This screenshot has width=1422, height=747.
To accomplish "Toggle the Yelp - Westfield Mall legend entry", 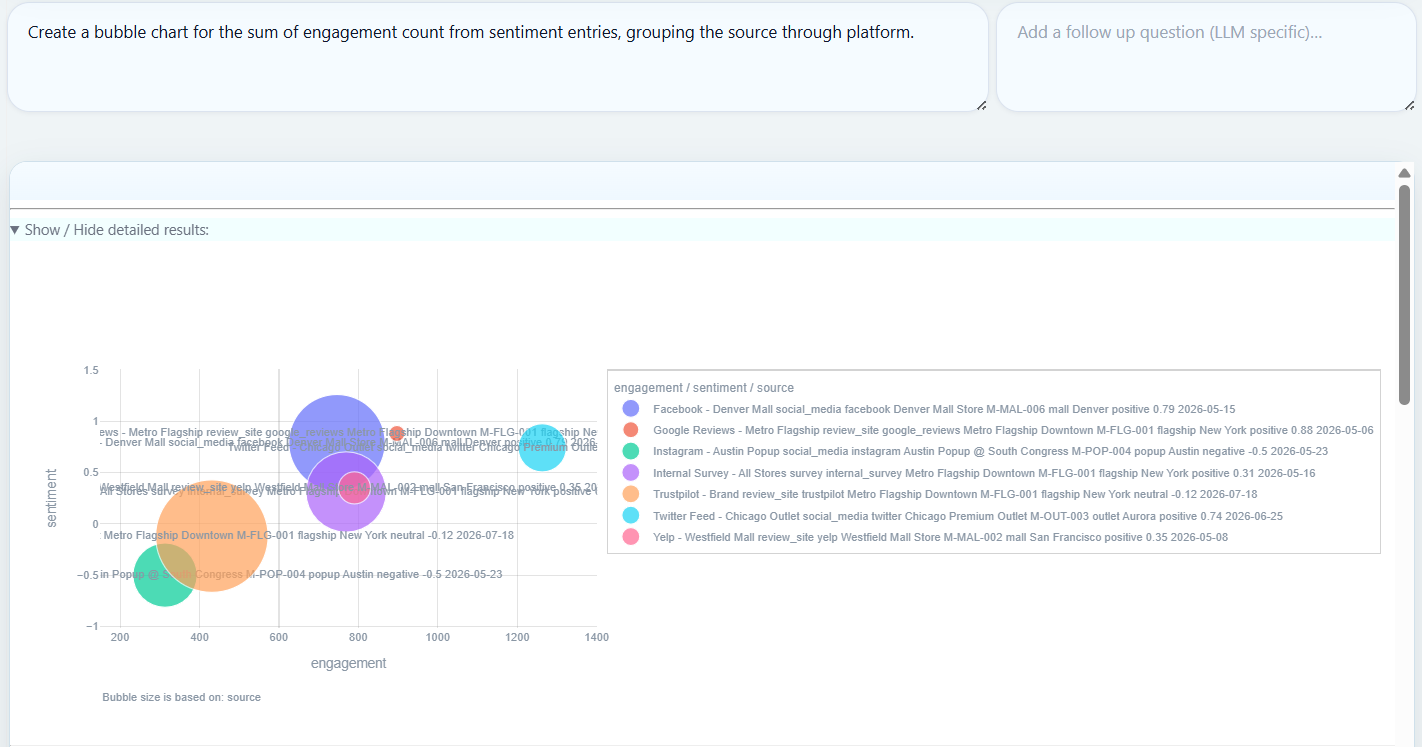I will (x=925, y=537).
